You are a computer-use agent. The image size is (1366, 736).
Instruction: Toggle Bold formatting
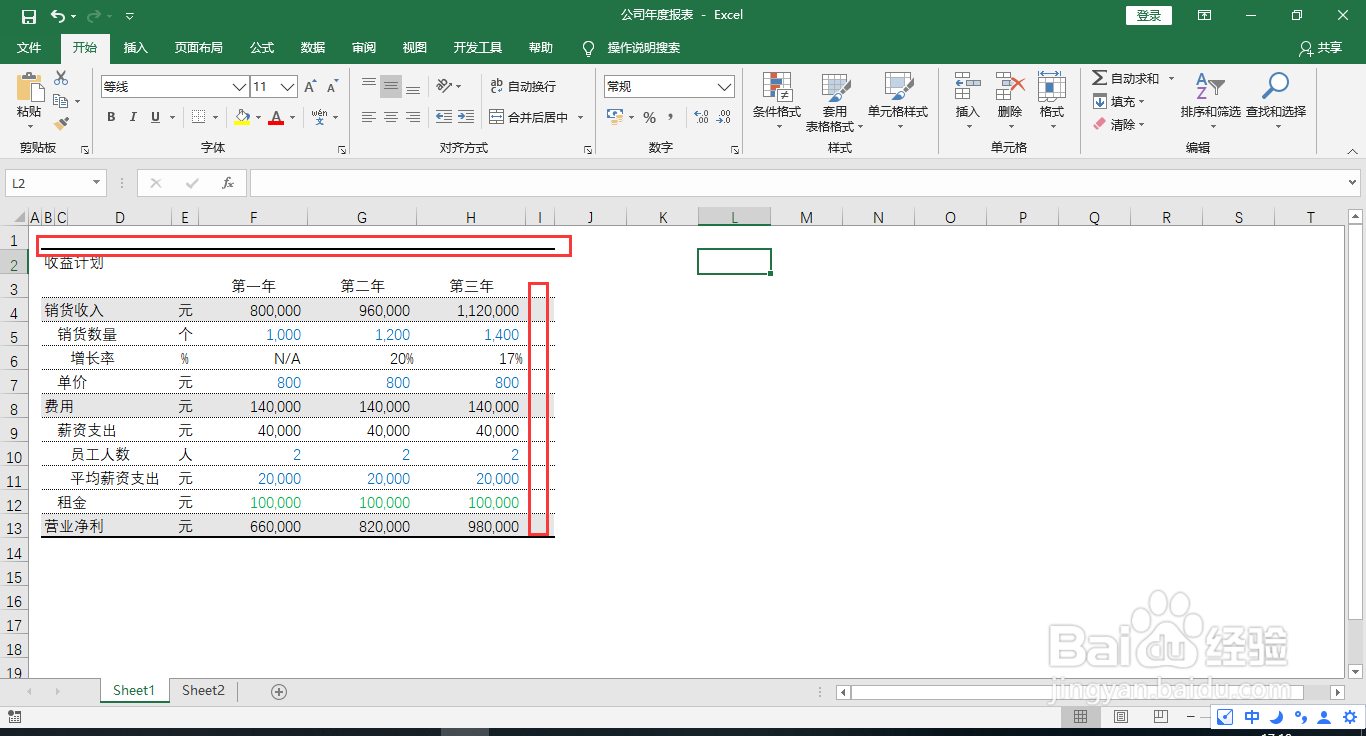point(111,117)
